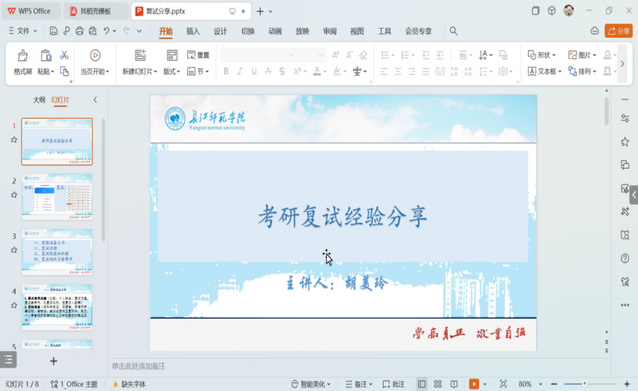
Task: Click the zoom slider handle
Action: 584,384
